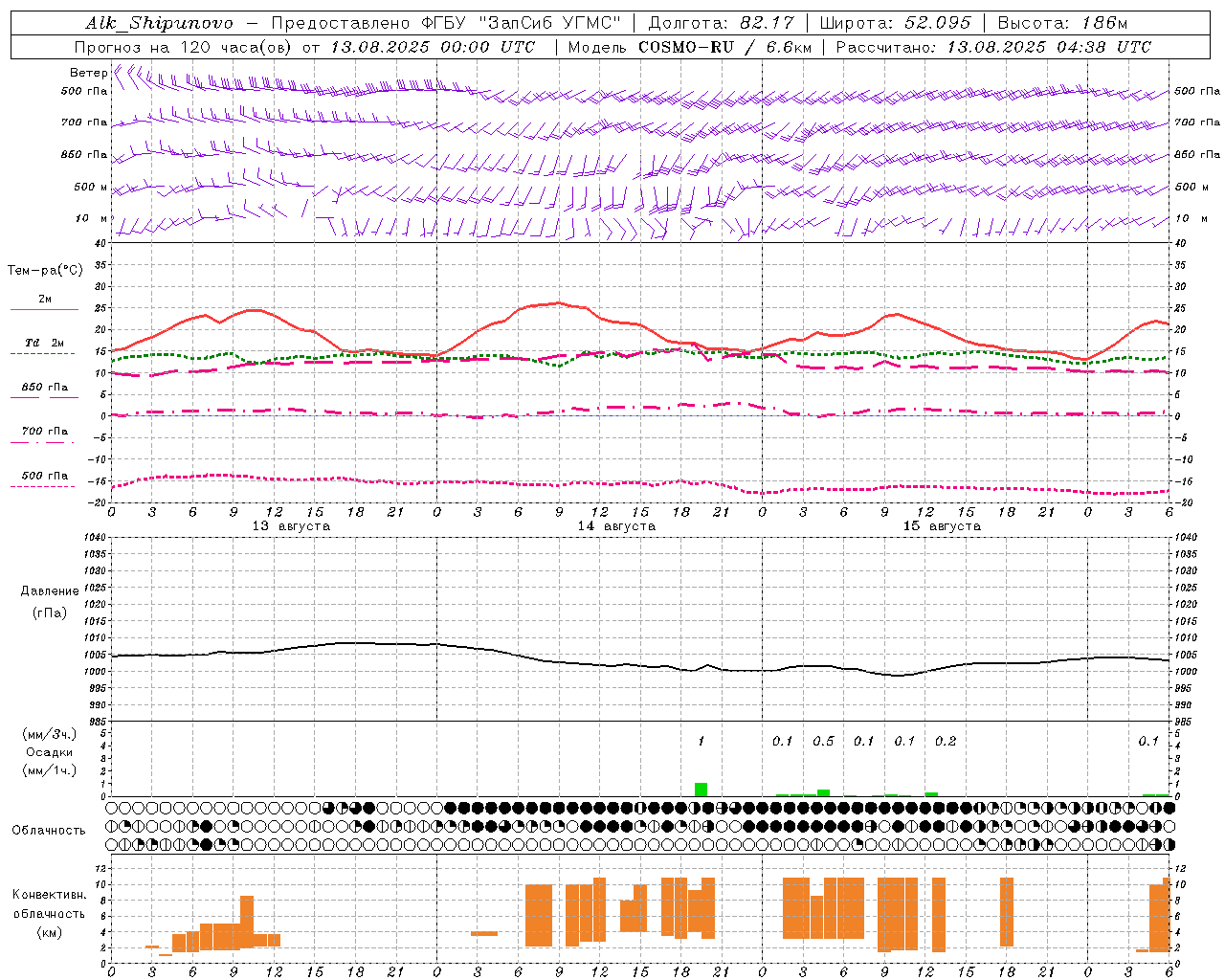Click the precipitation value 0.2
Image resolution: width=1225 pixels, height=980 pixels.
946,741
